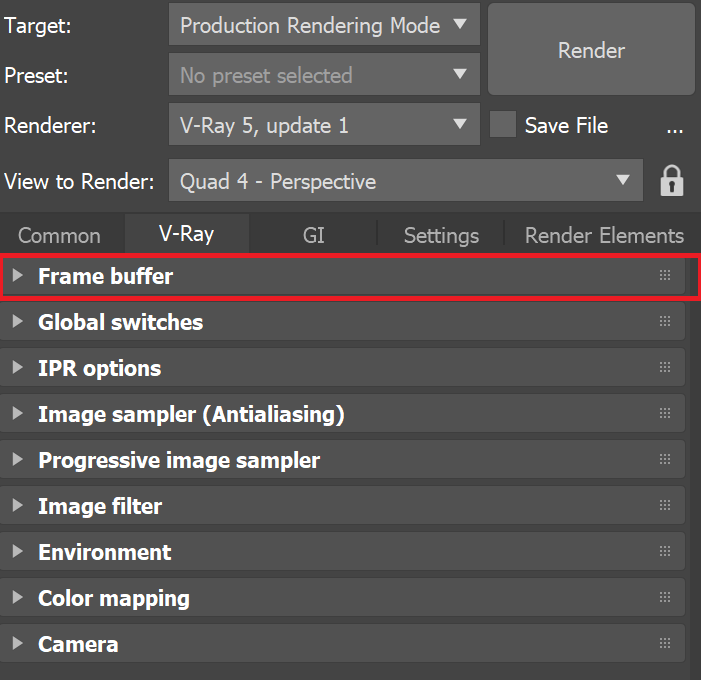
Task: Click the ellipsis button next to Save File
Action: [674, 126]
